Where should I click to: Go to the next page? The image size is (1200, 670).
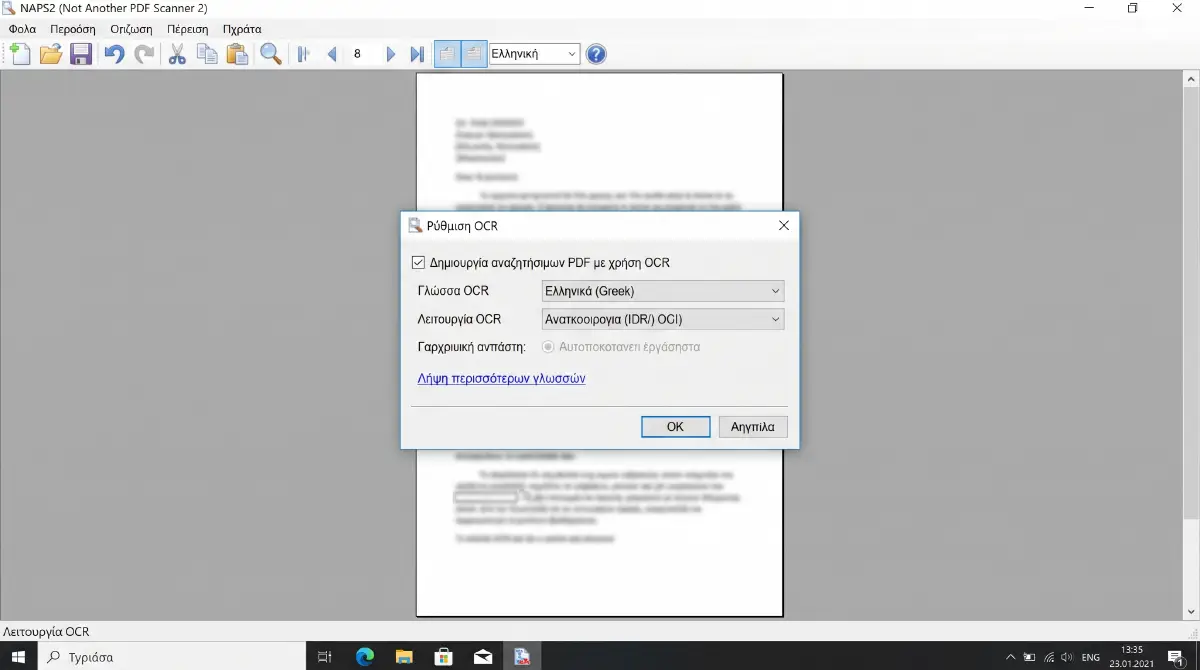click(x=390, y=54)
